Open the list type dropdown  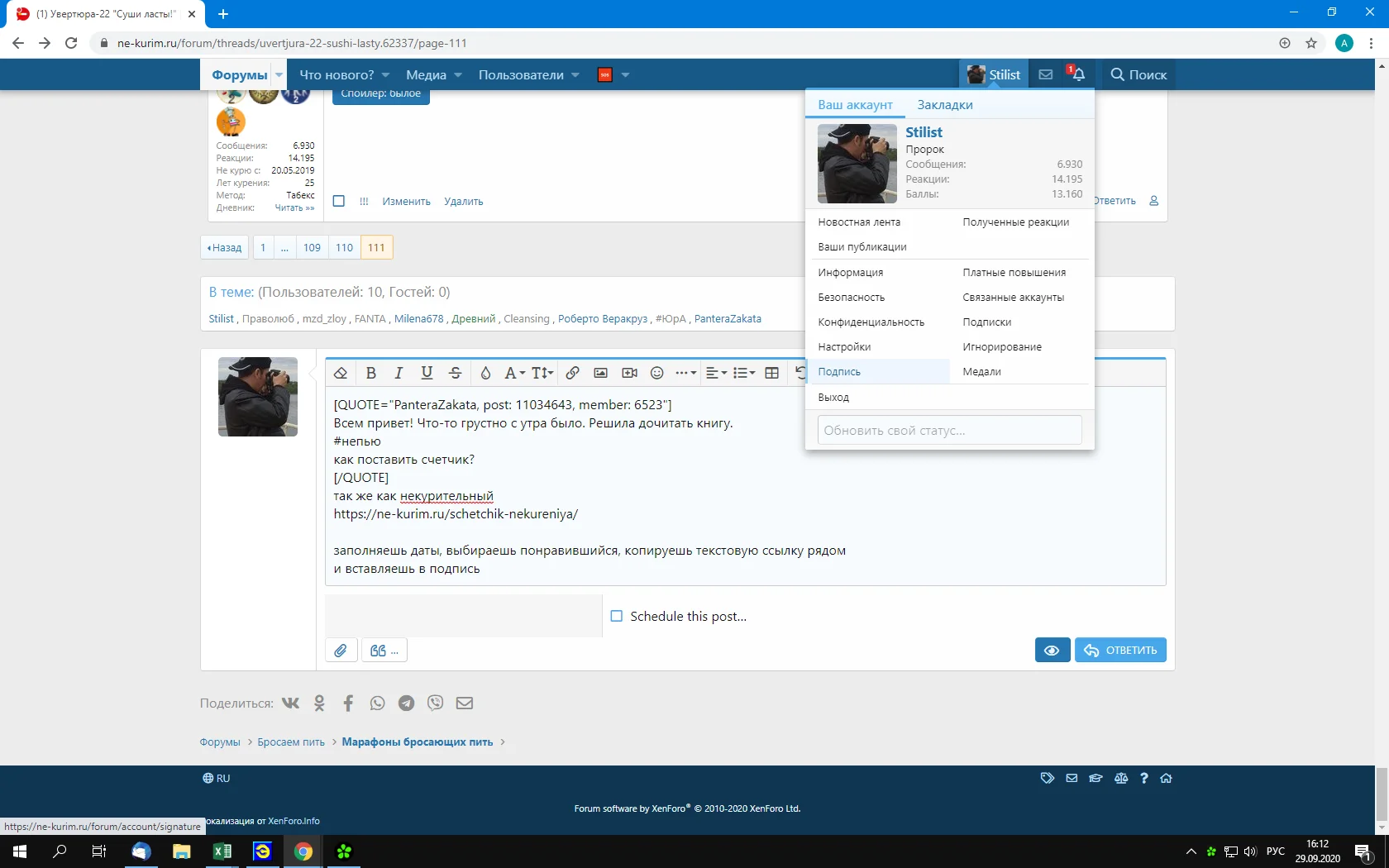pos(744,373)
